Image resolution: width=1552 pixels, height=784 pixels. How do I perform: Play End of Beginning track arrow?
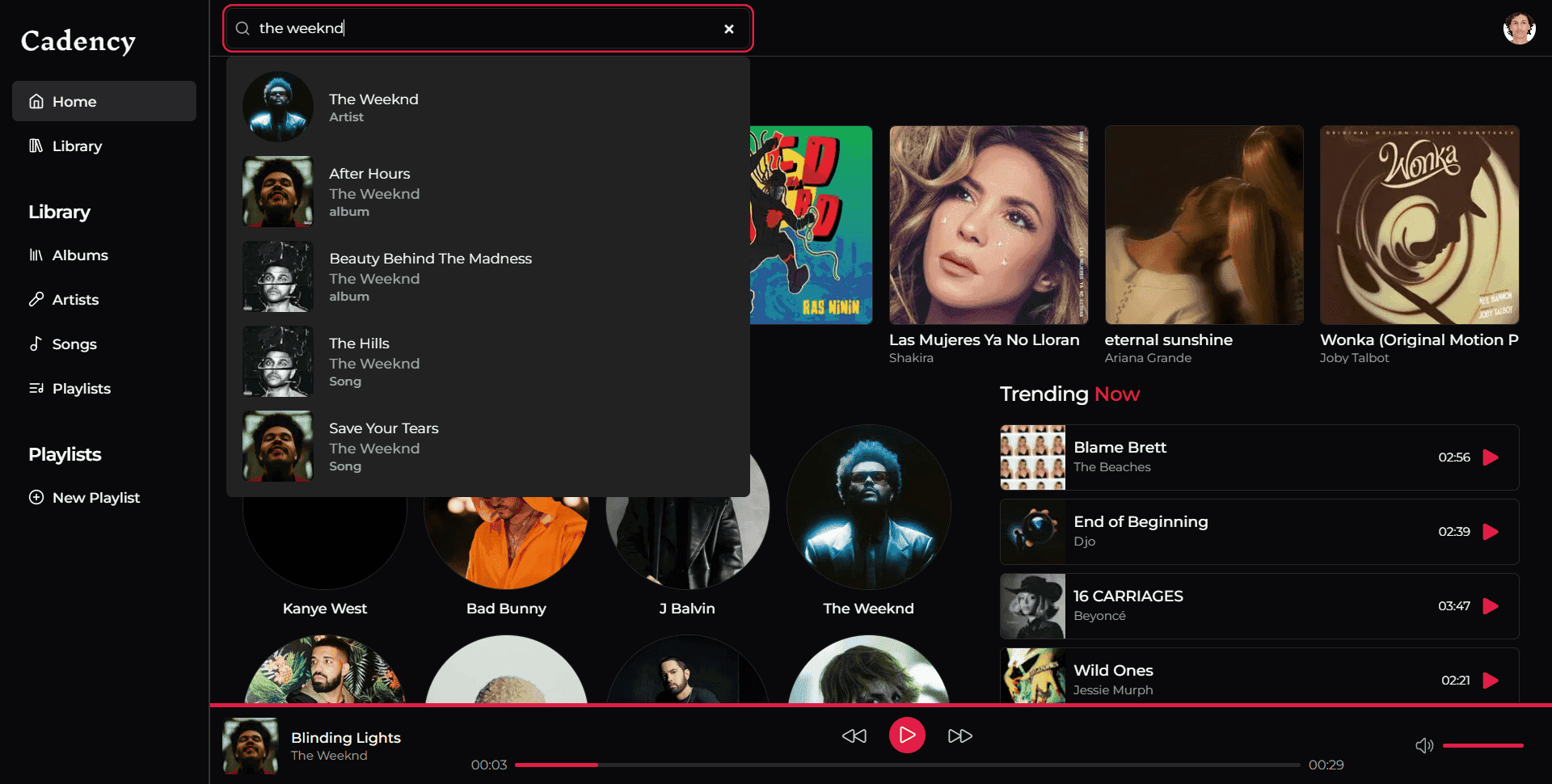click(x=1491, y=532)
